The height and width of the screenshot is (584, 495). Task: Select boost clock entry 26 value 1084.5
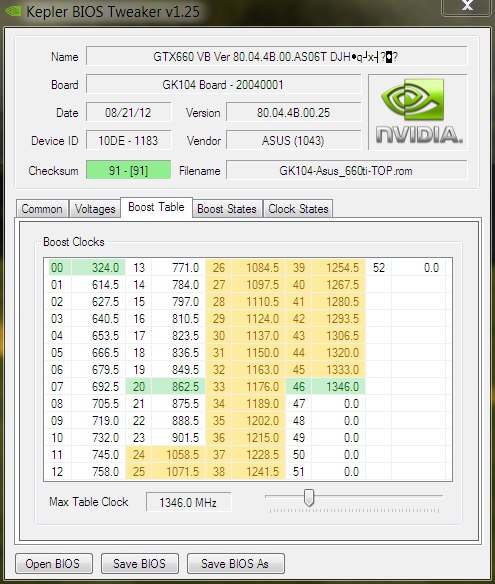[258, 267]
